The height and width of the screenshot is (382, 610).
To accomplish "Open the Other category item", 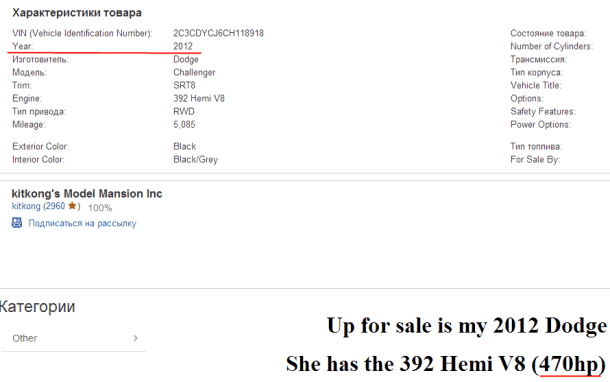I will [x=74, y=338].
